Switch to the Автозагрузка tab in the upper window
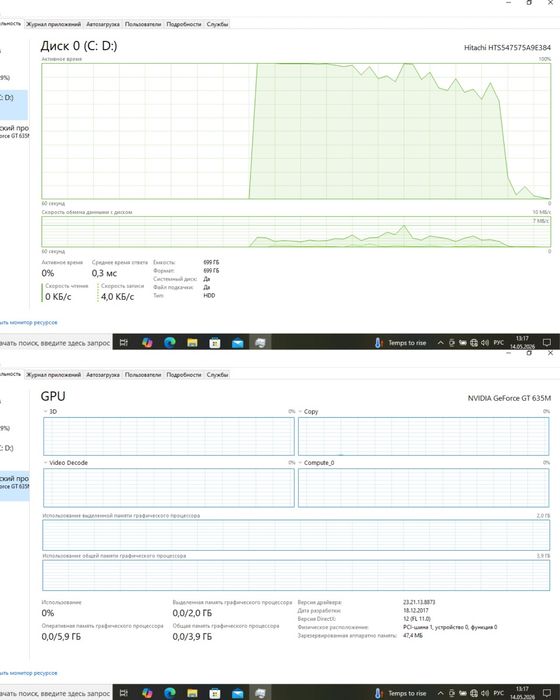 (103, 24)
